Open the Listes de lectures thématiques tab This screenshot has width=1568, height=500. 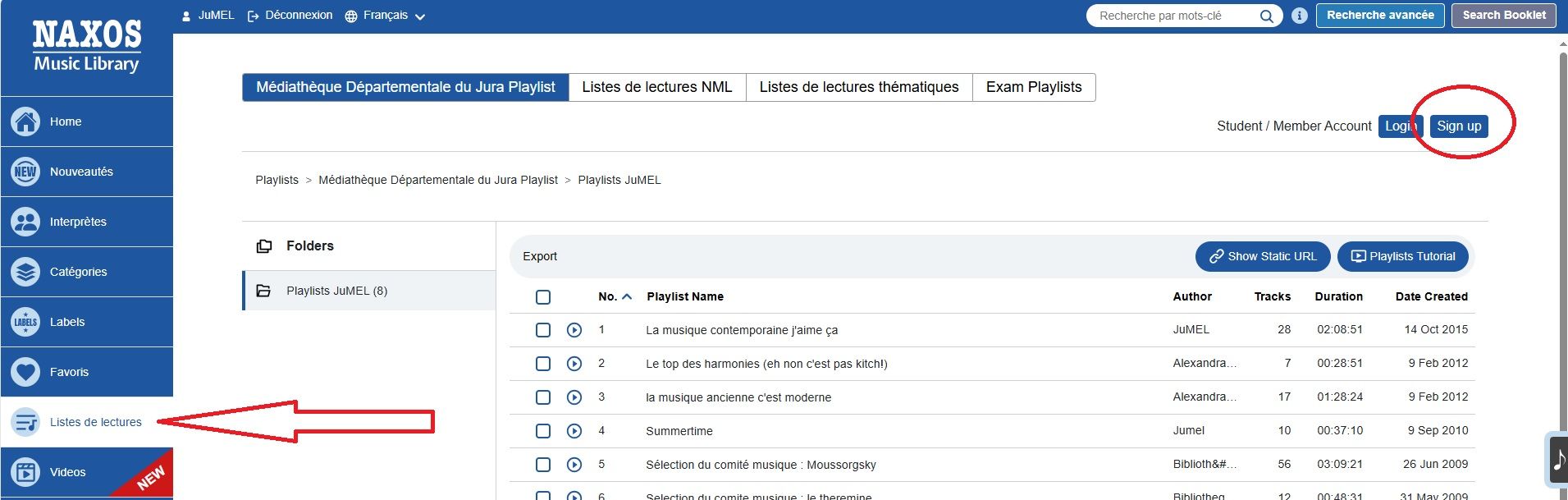[x=859, y=87]
